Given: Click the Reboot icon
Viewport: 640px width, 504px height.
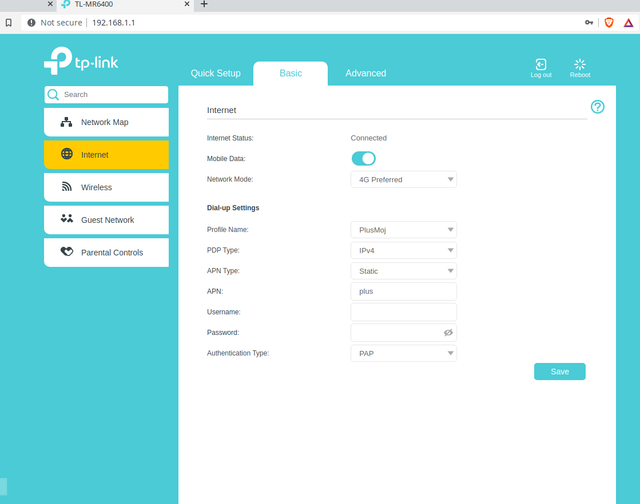Looking at the screenshot, I should point(580,64).
